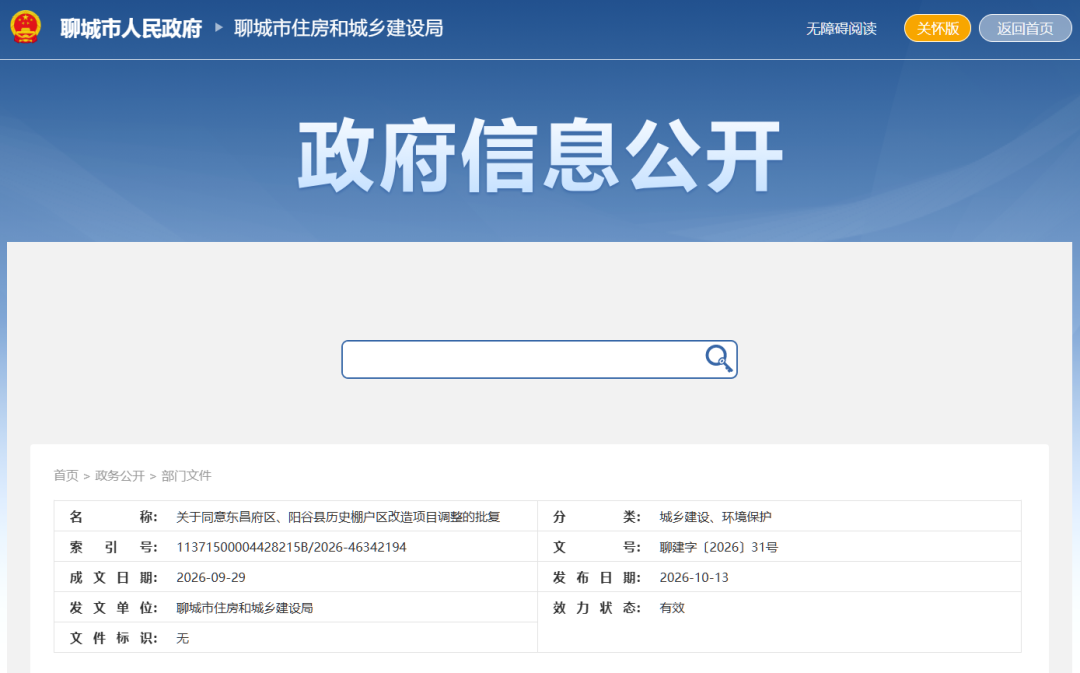
Task: Click the 文号 field label
Action: click(596, 547)
